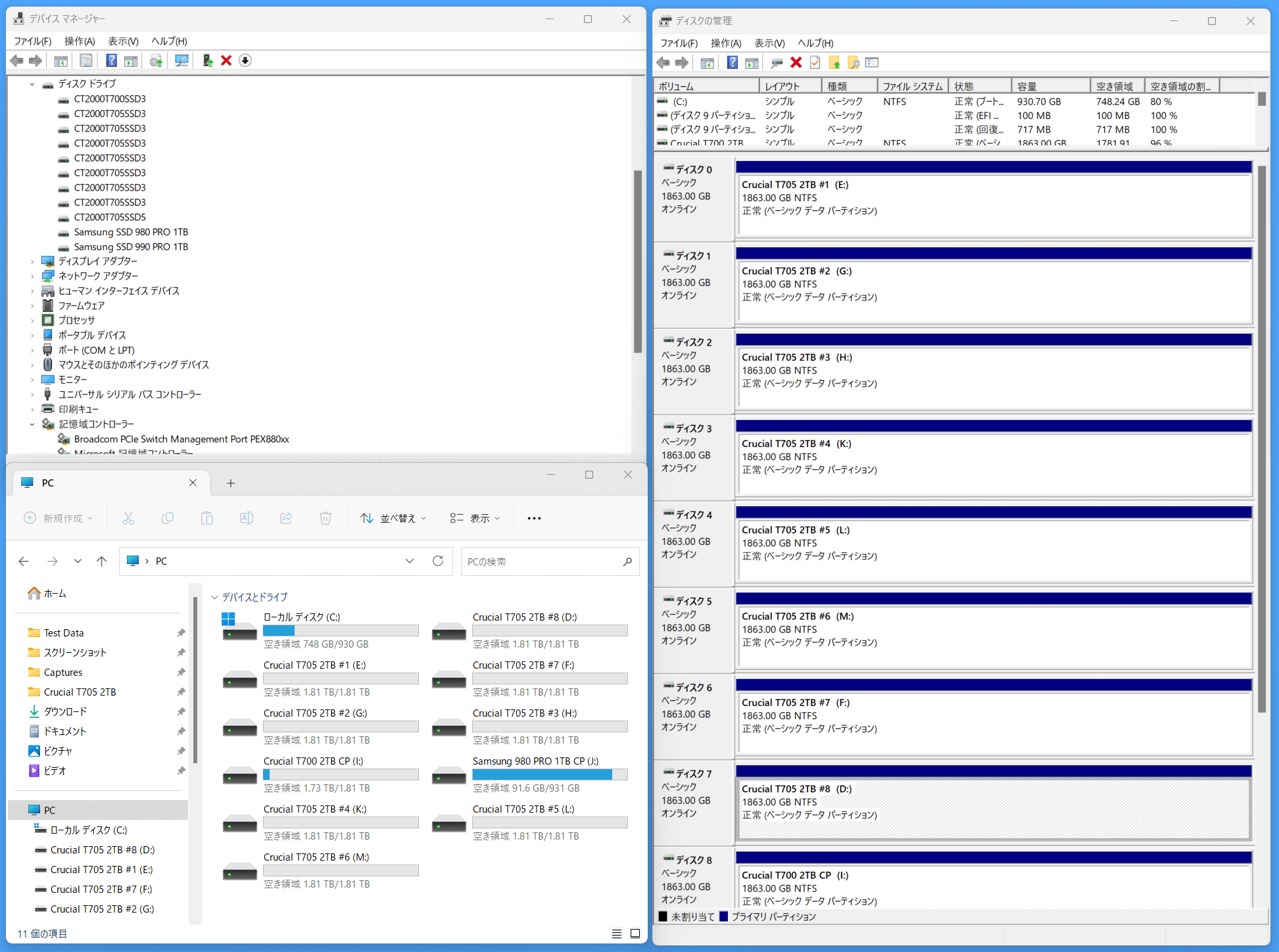Unpin Test Data via its pin icon
Image resolution: width=1279 pixels, height=952 pixels.
(x=181, y=632)
